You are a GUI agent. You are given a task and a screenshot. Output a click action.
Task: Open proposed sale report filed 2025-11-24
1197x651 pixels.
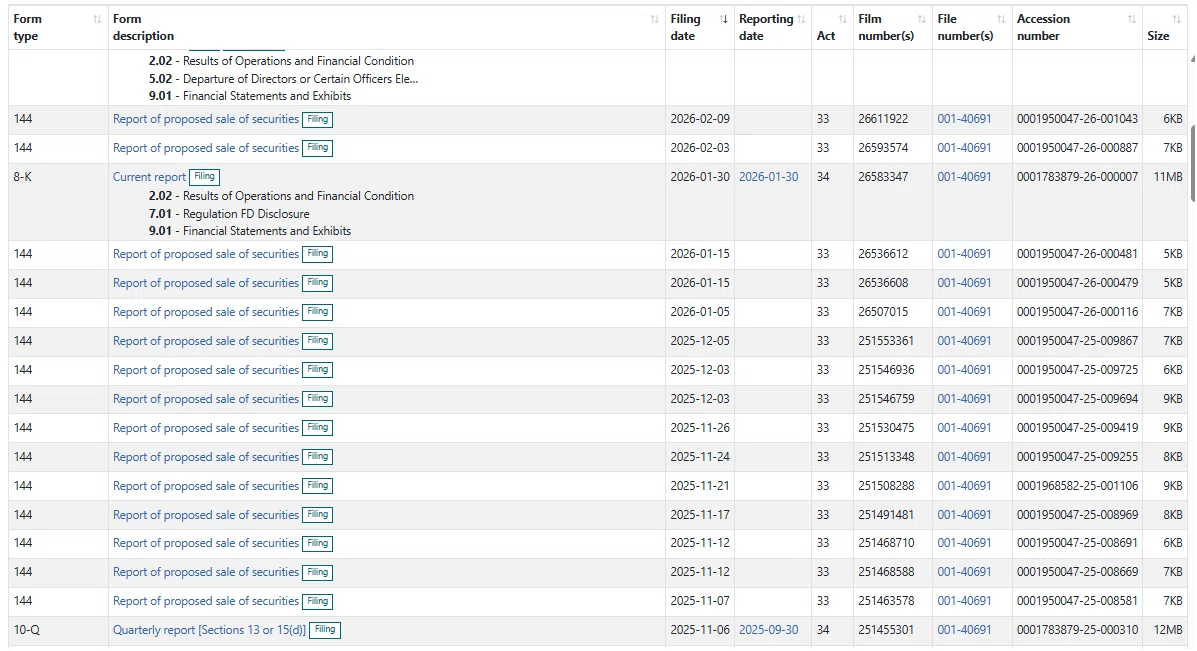coord(206,457)
